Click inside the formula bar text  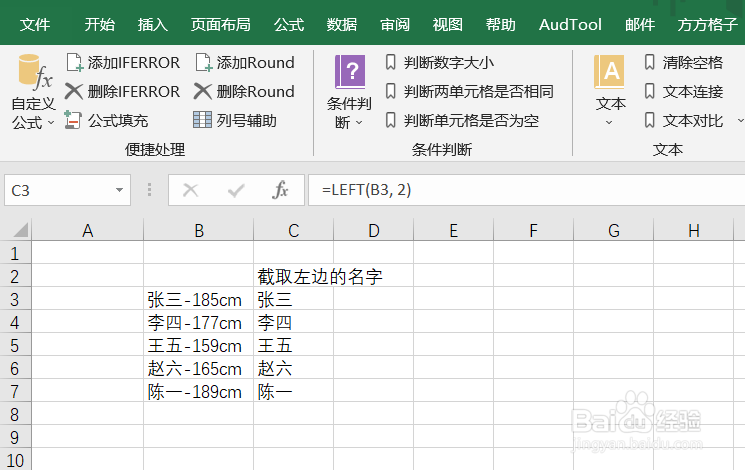[366, 190]
